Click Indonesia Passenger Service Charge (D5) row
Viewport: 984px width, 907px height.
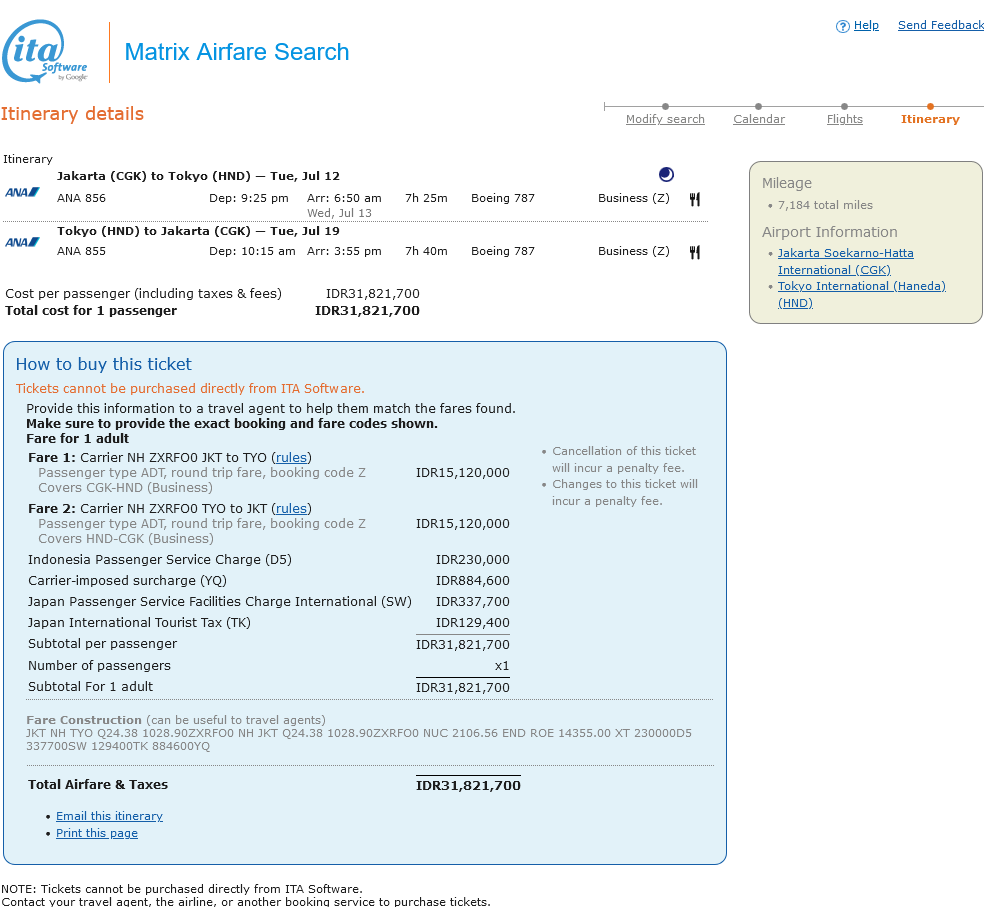pos(269,560)
